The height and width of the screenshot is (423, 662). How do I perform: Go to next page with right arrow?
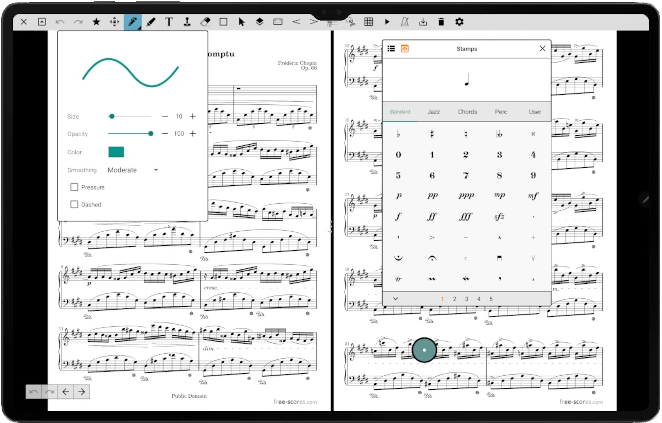click(81, 391)
